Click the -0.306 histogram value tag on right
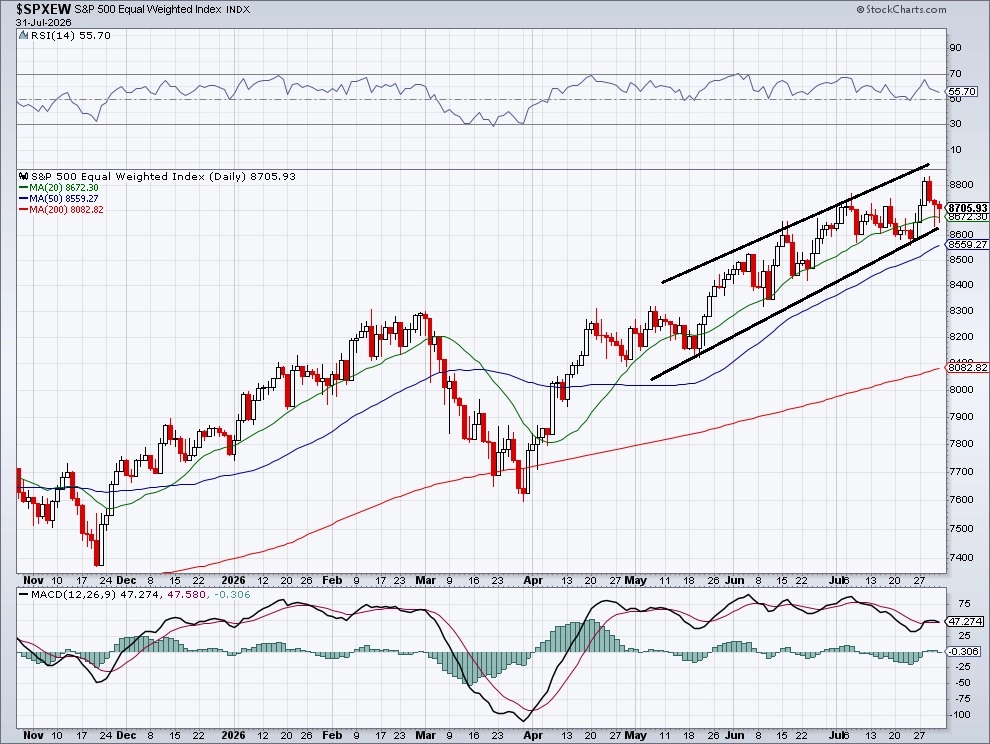990x744 pixels. (965, 651)
